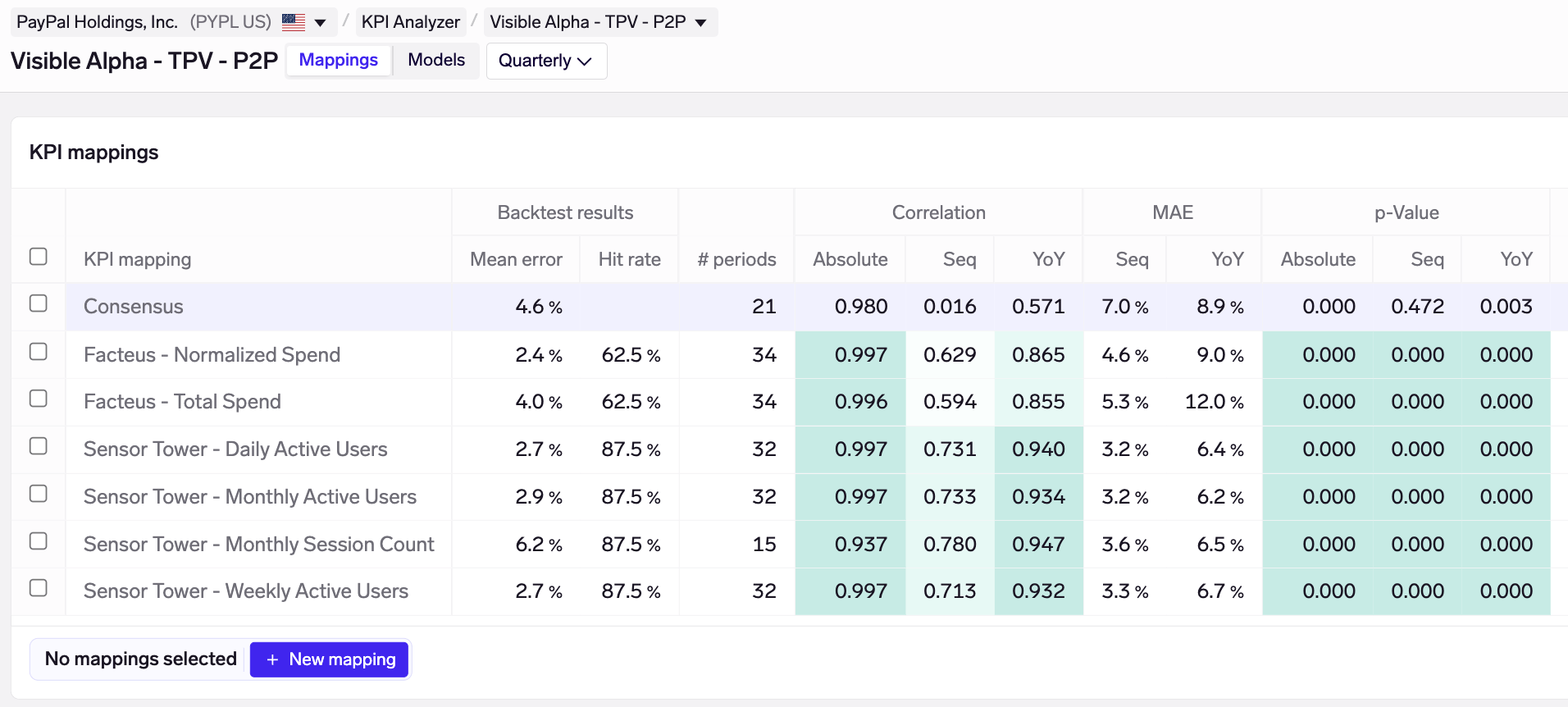Switch to the Mappings tab
This screenshot has height=707, width=1568.
[x=339, y=60]
